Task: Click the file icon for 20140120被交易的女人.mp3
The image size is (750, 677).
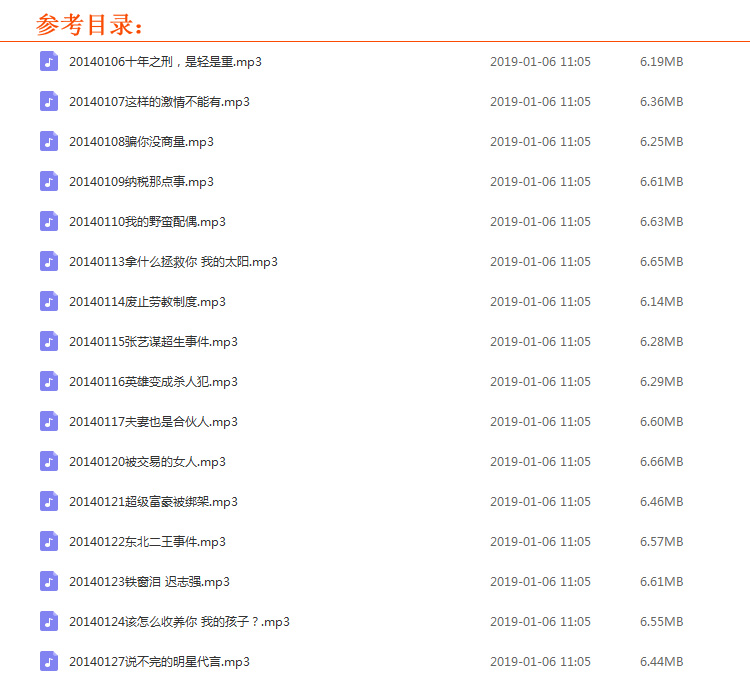Action: click(x=49, y=462)
